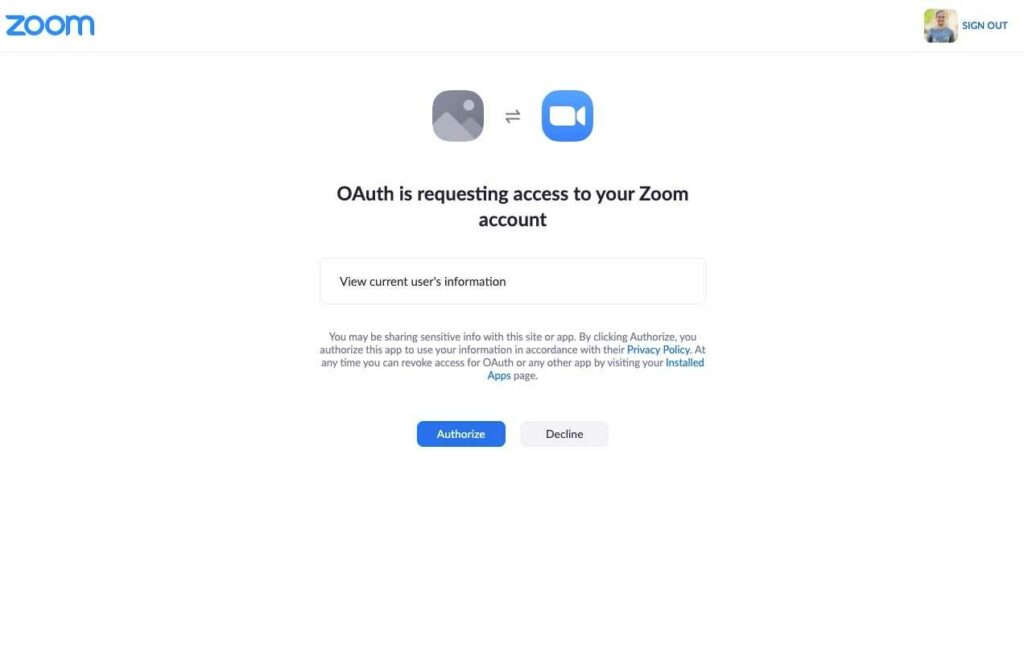The image size is (1024, 665).
Task: Click the 'Zoom' word in the heading
Action: coord(664,193)
